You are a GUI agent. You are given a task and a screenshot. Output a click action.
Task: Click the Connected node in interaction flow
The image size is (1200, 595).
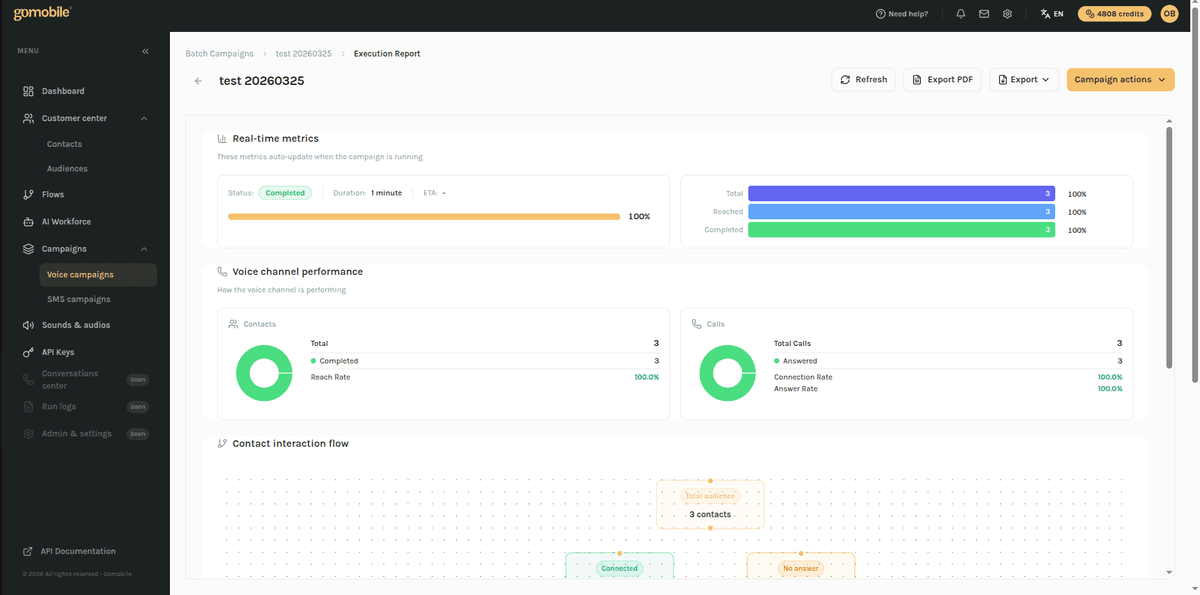point(619,567)
